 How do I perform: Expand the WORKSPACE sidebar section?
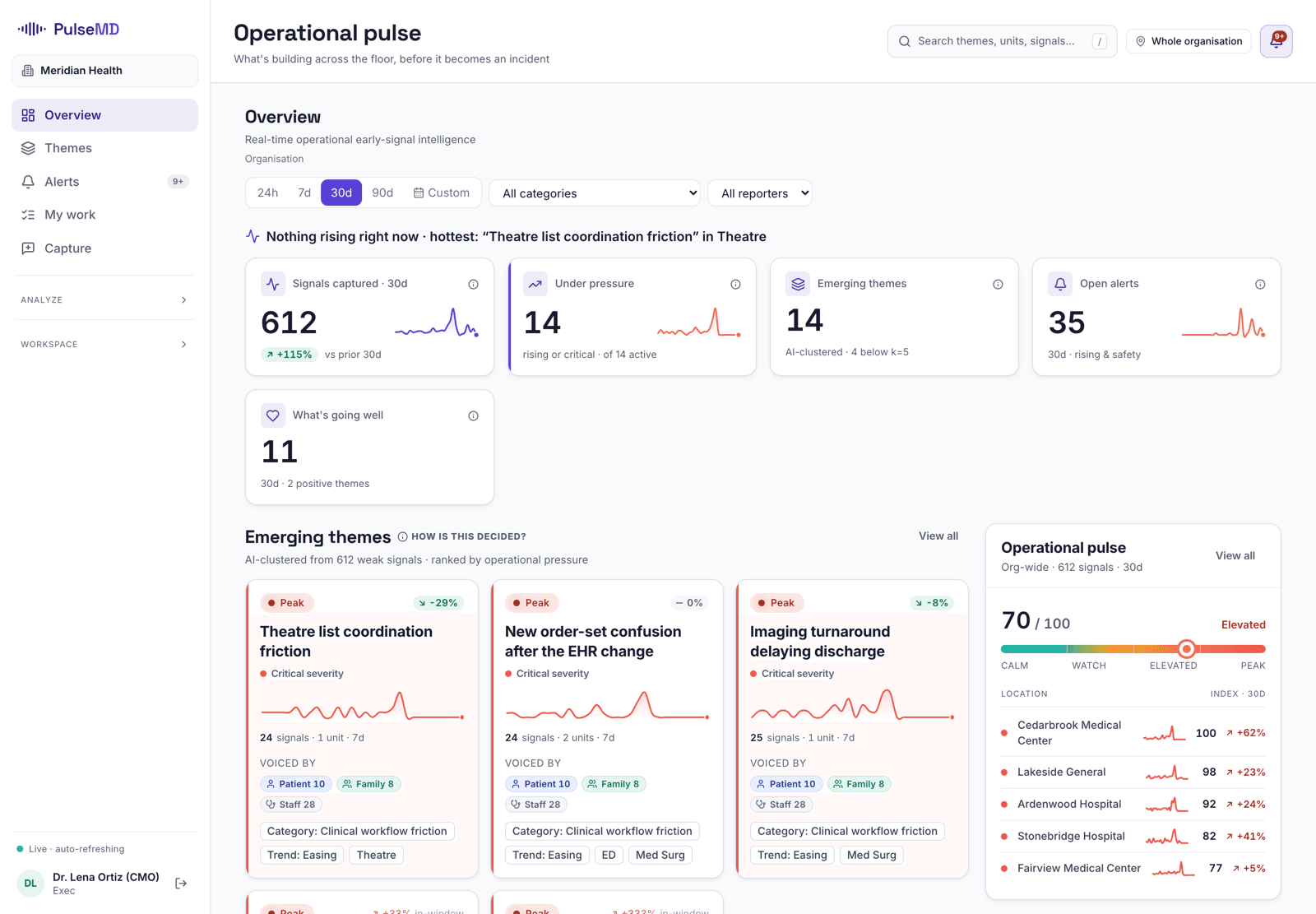pos(104,345)
